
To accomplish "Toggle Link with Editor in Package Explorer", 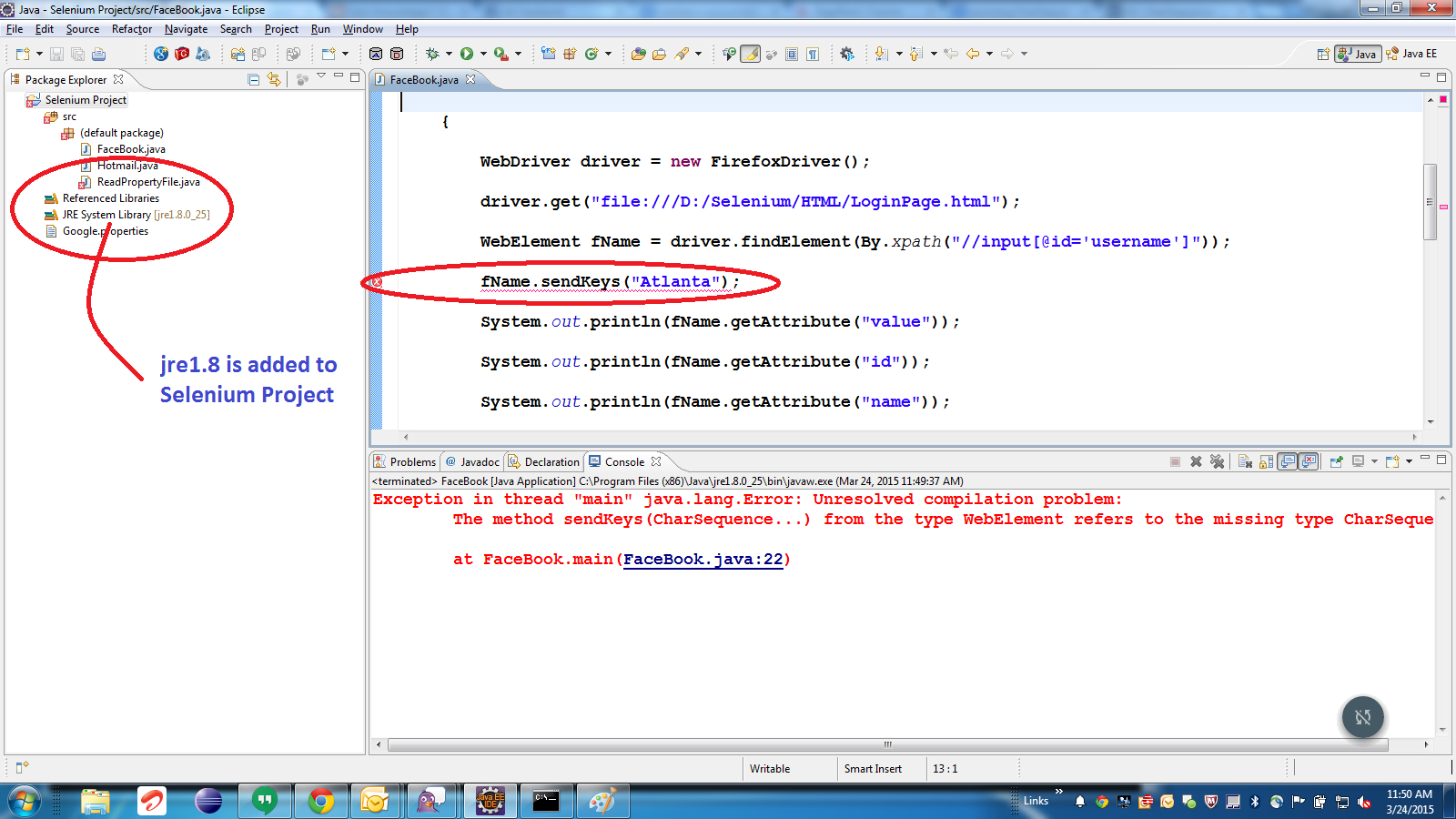I will click(x=274, y=80).
